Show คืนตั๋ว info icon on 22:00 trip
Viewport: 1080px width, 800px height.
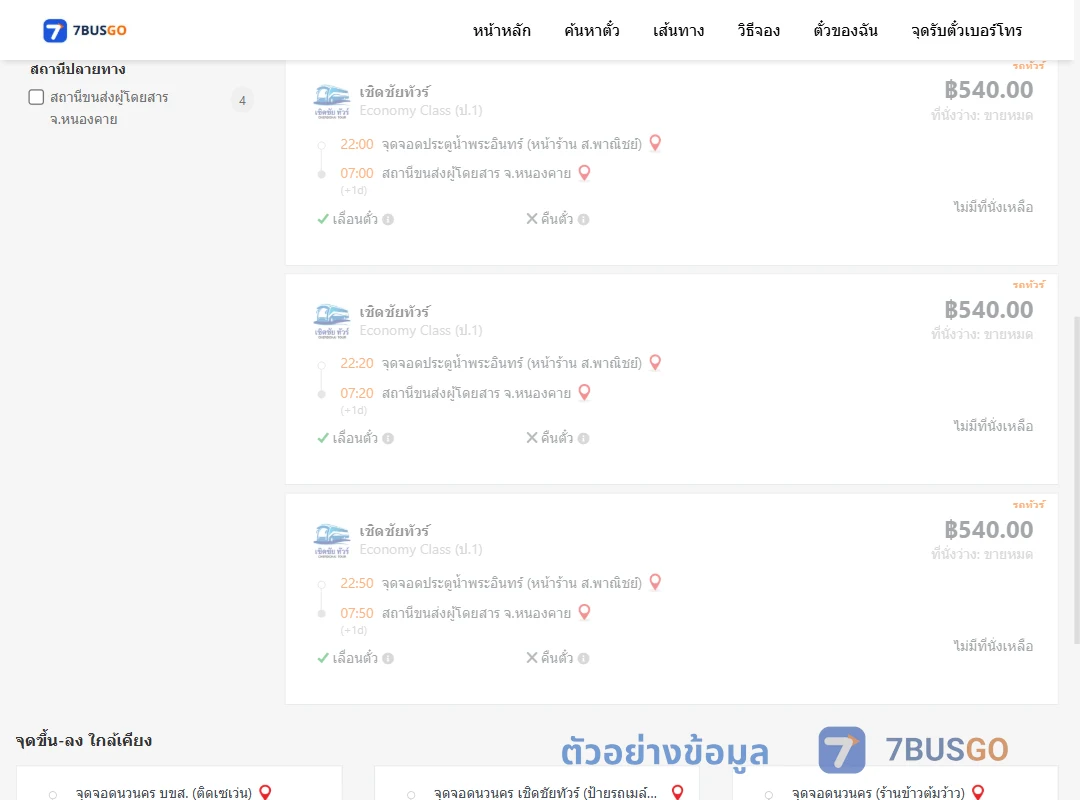click(x=583, y=219)
